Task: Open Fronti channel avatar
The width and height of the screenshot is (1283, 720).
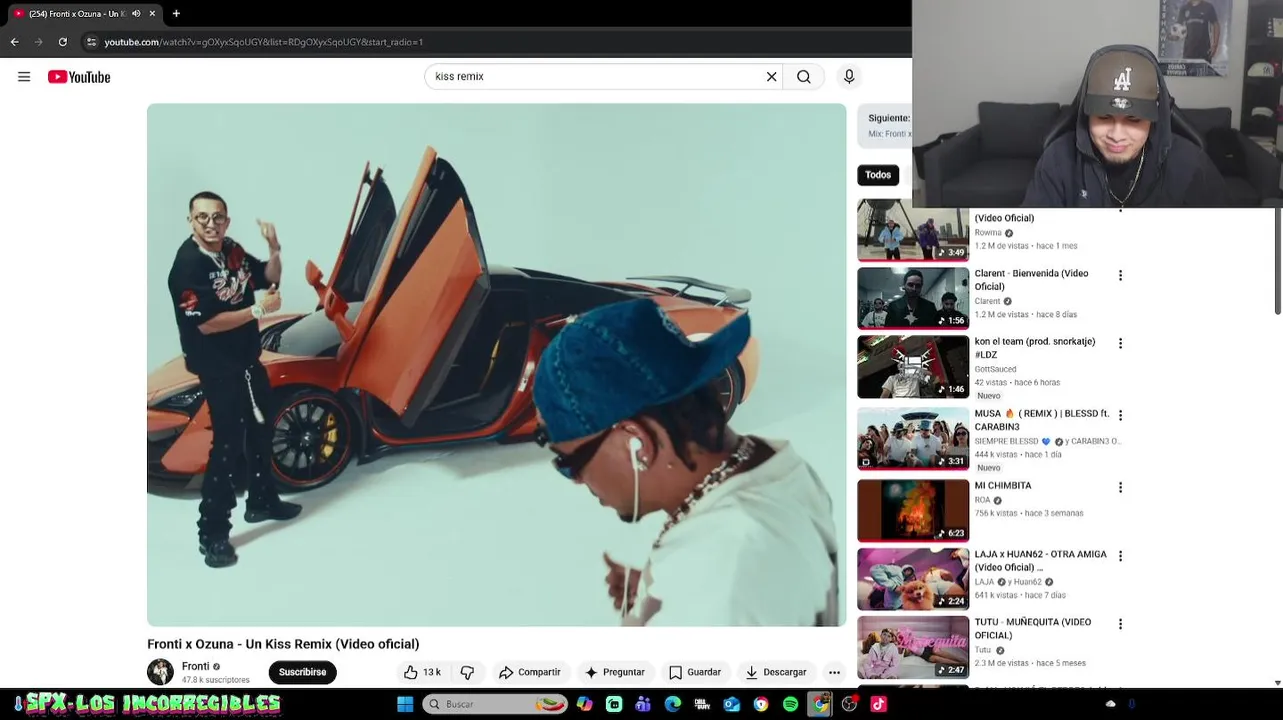Action: [160, 672]
